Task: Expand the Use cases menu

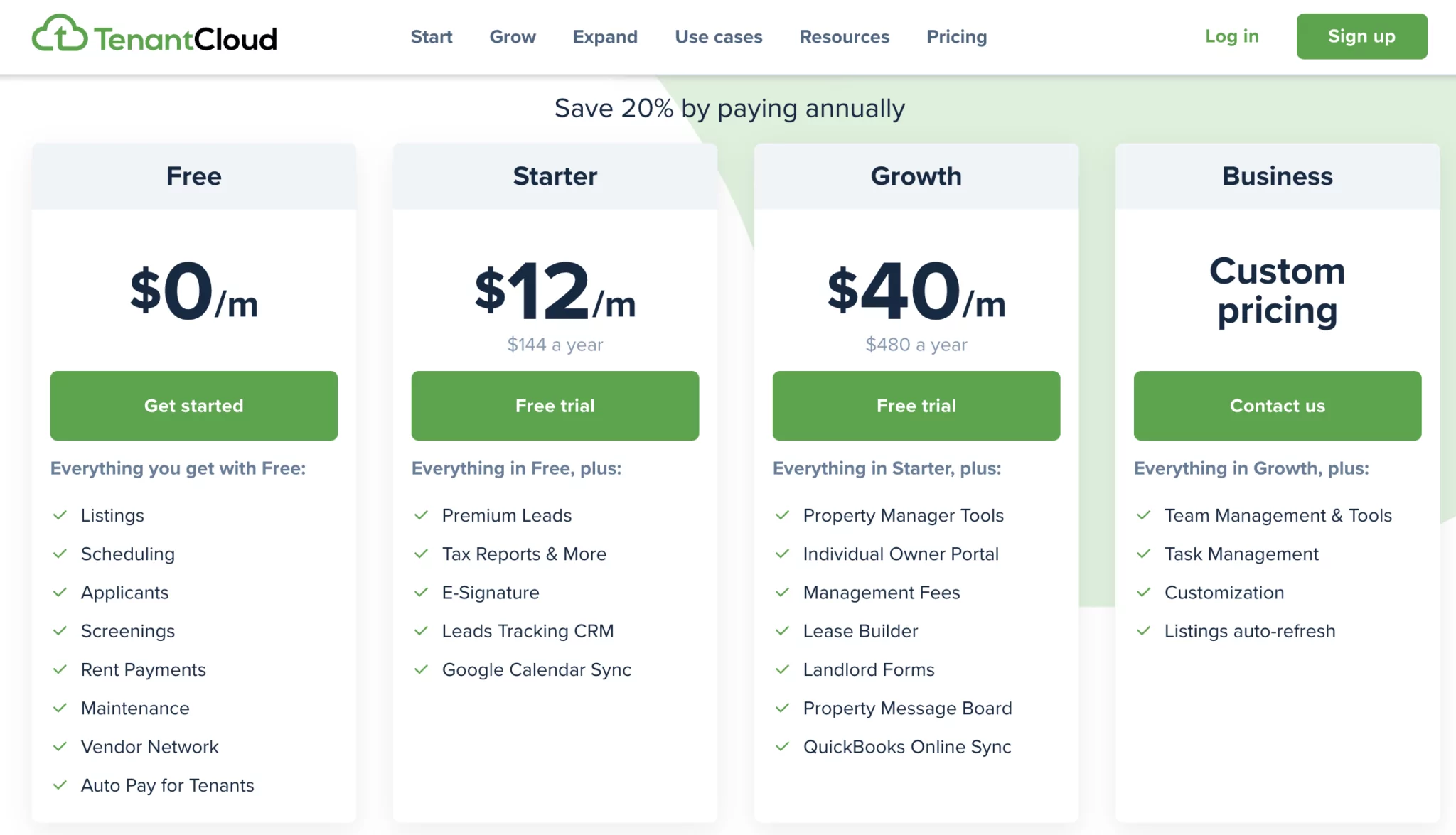Action: click(x=719, y=36)
